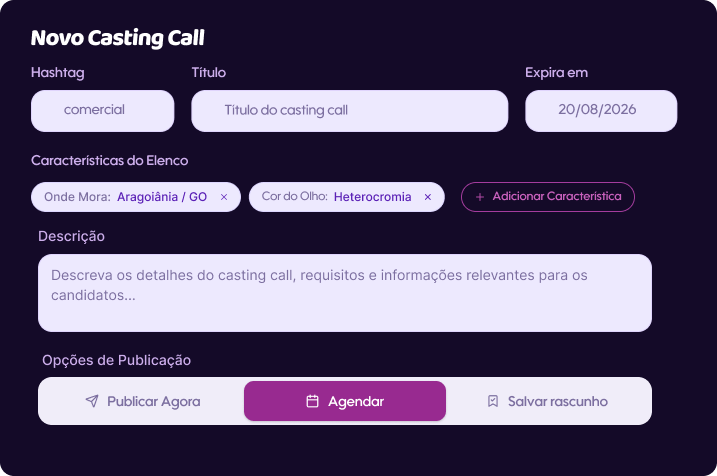Click the Opções de Publicação label
Screen dimensions: 717x476
[117, 360]
